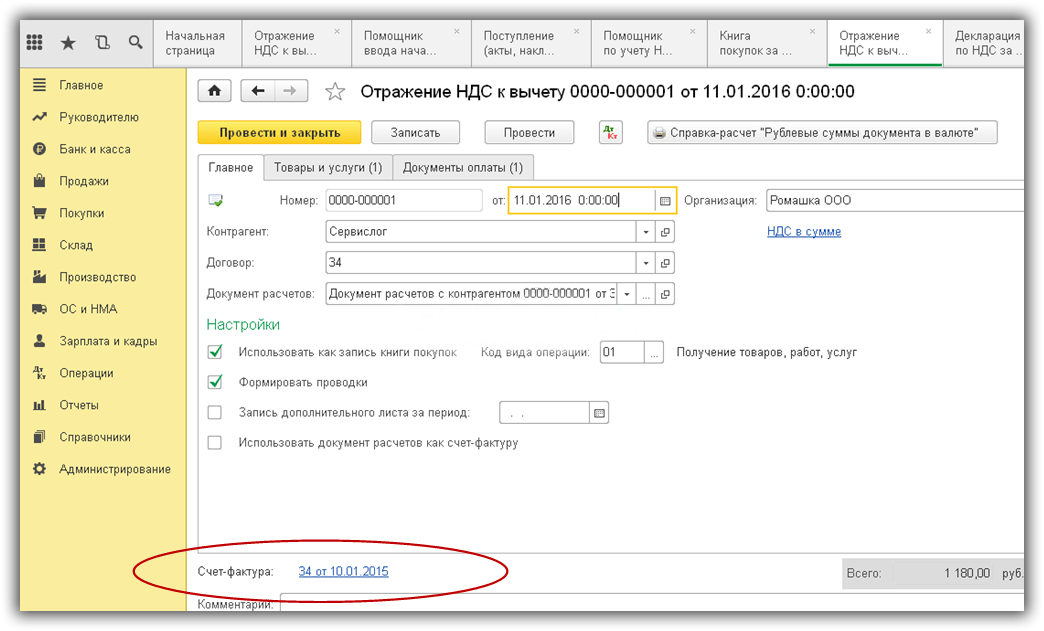Enable Запись дополнительного листа за период
The image size is (1044, 631).
tap(214, 413)
